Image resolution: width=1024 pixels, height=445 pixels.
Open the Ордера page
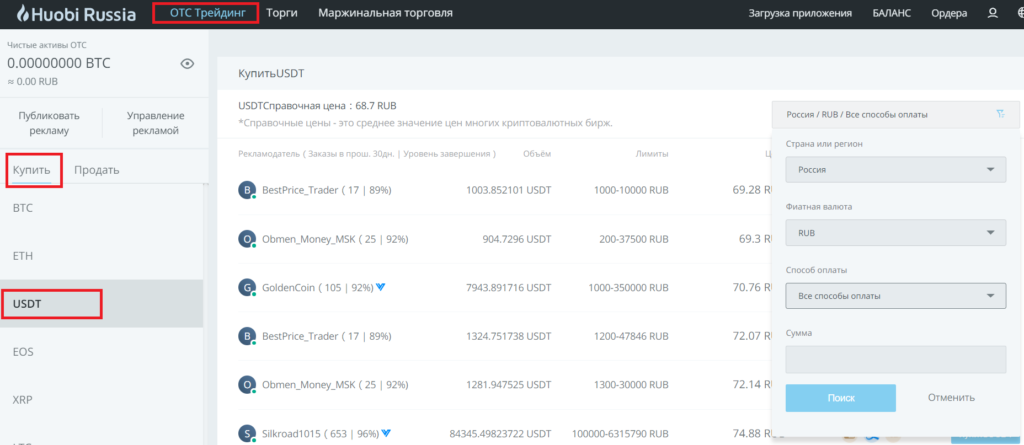pyautogui.click(x=949, y=13)
